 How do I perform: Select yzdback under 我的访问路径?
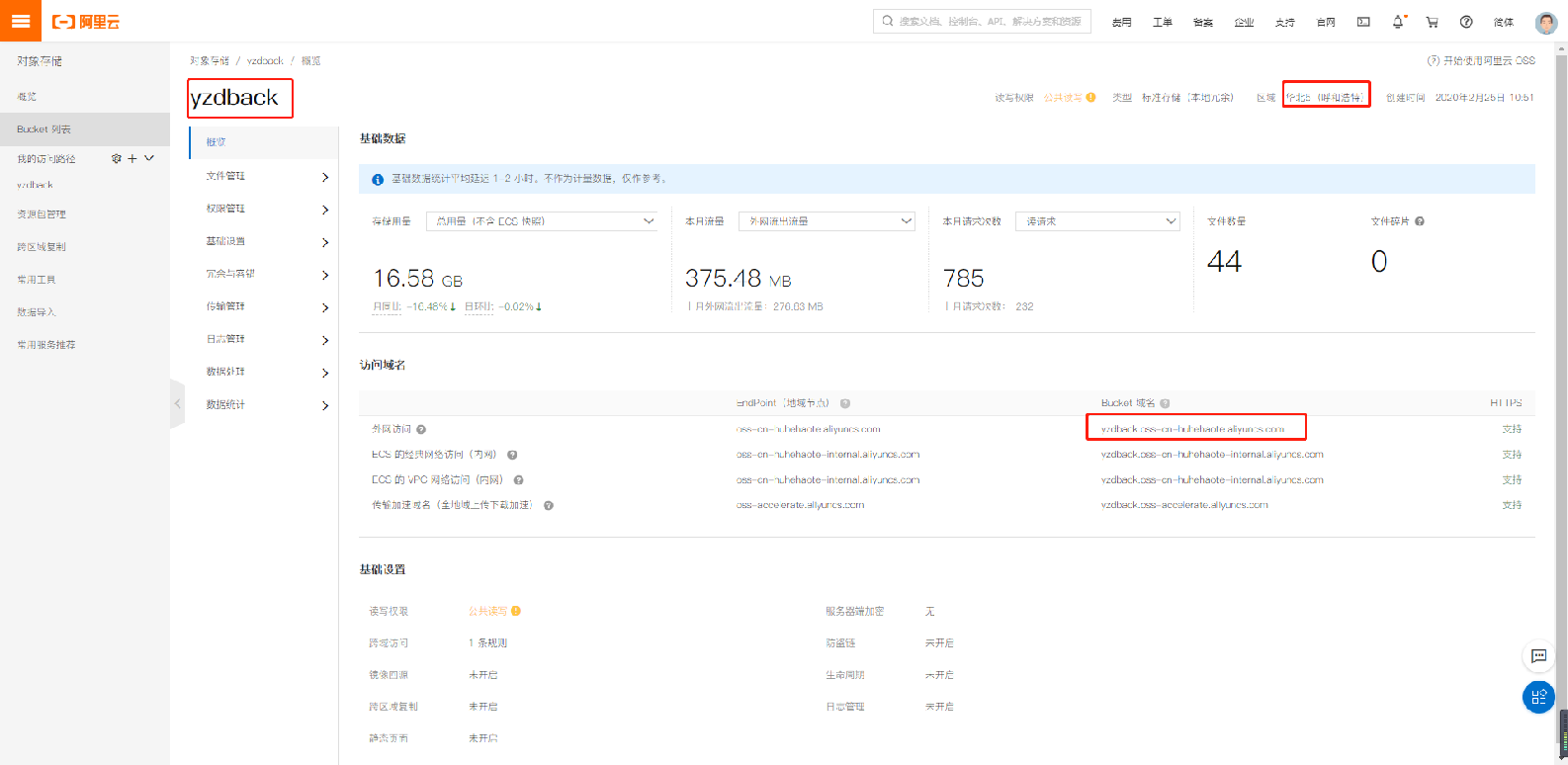pyautogui.click(x=35, y=185)
